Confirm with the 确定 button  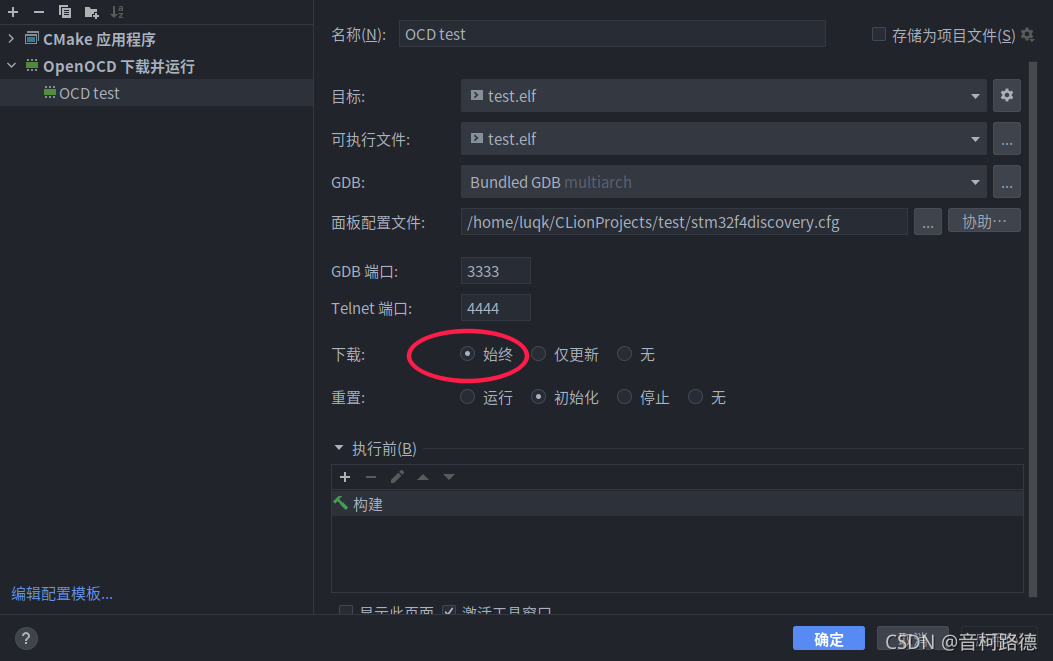[829, 639]
